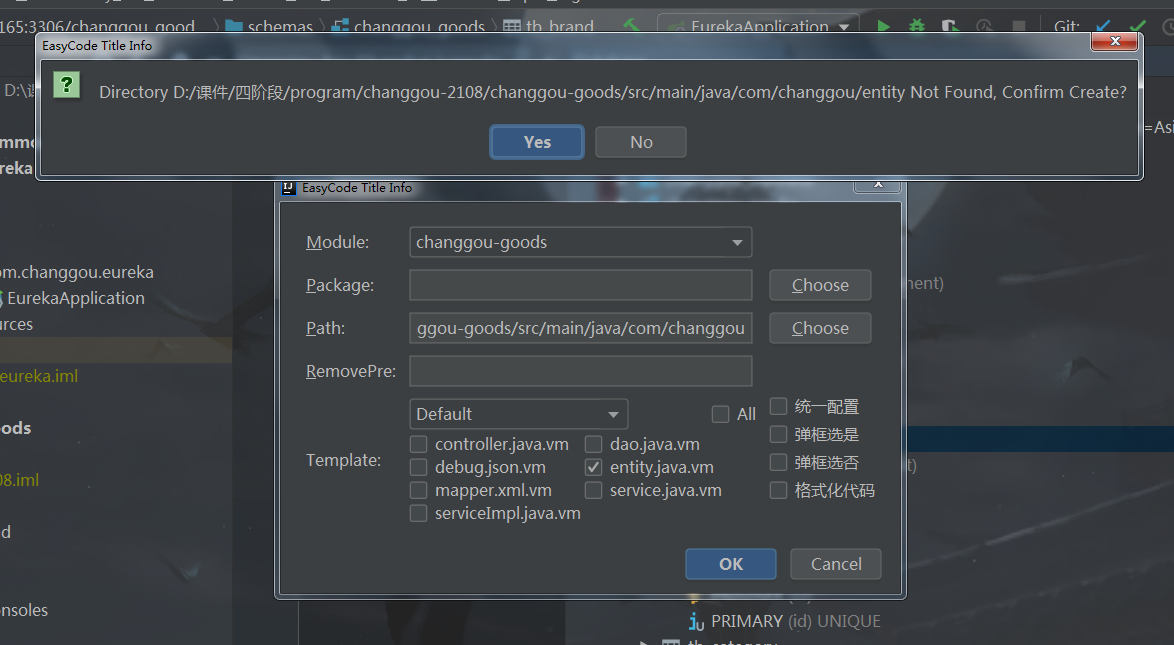
Task: Click the help question-mark icon in the dialog
Action: click(x=66, y=86)
